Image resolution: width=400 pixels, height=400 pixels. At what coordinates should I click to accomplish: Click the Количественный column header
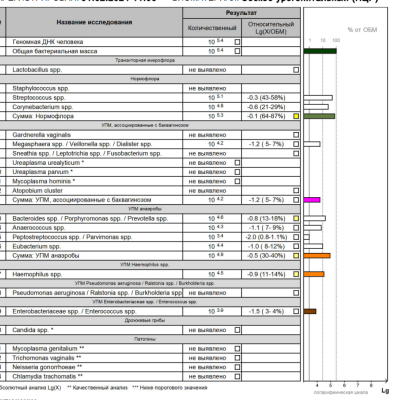point(212,28)
